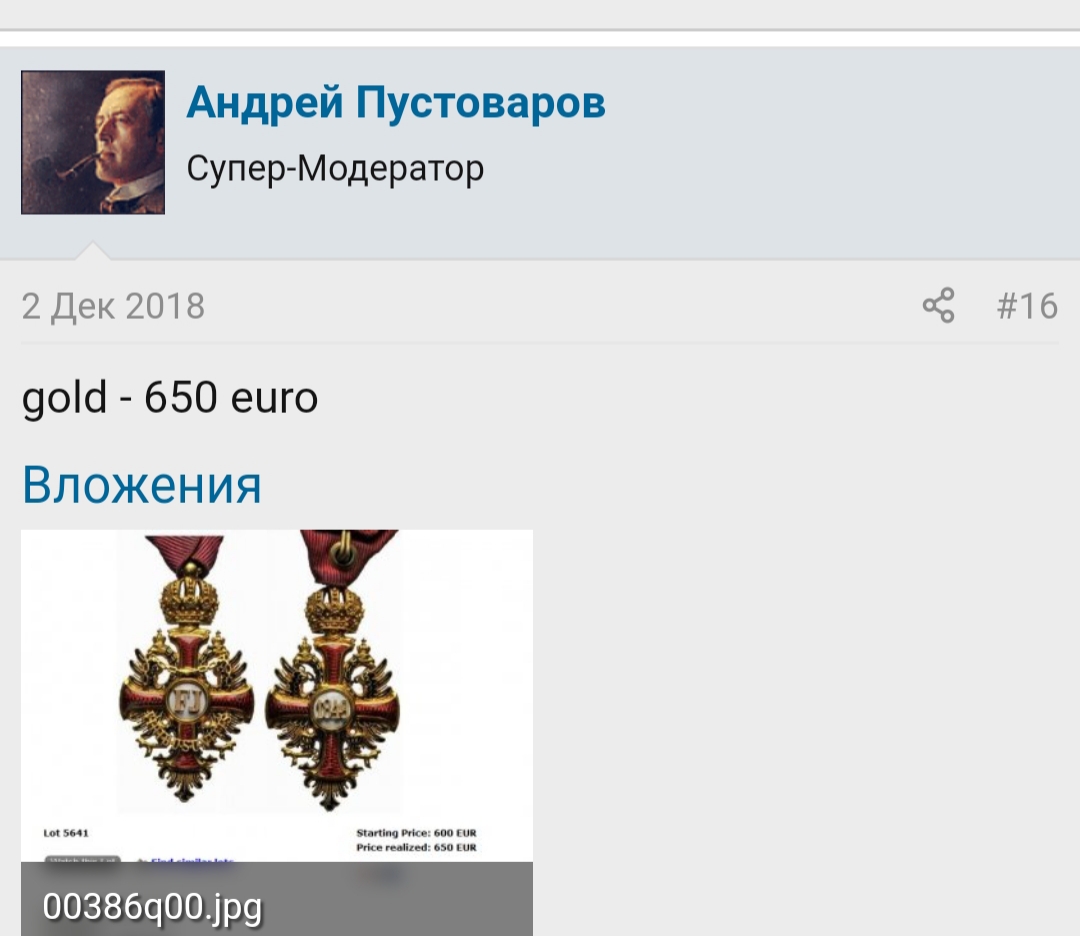Click Price realized: 650 EUR text
Screen dimensions: 1080x936
416,847
